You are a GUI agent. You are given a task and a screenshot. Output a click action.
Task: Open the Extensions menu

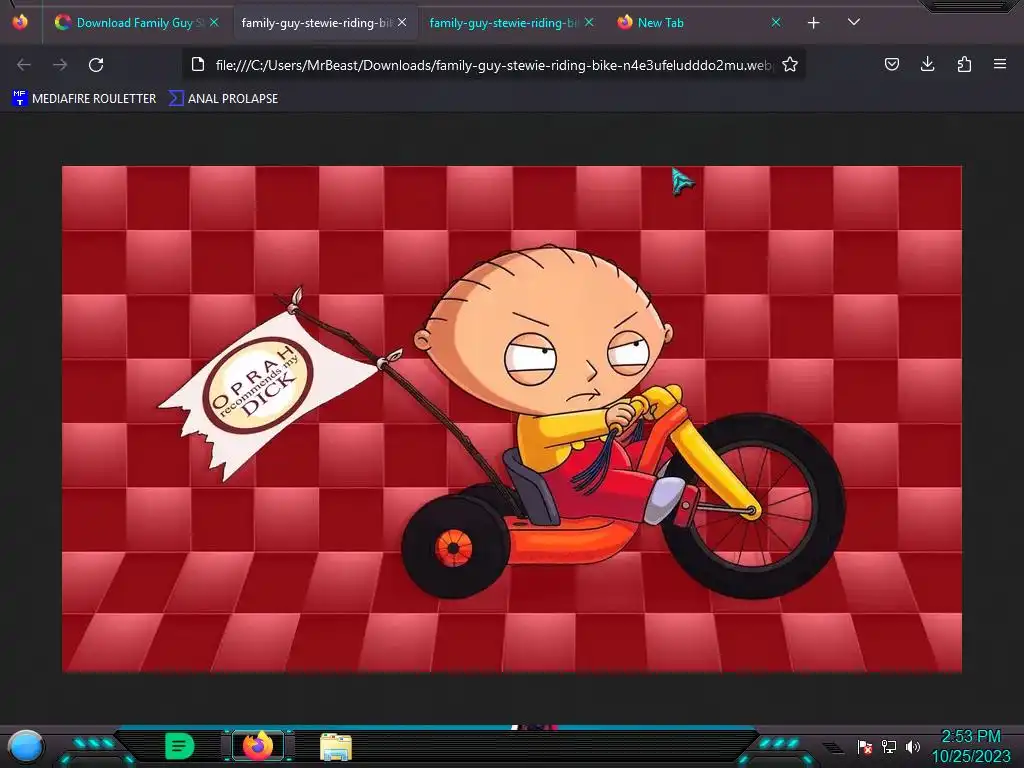[x=964, y=64]
